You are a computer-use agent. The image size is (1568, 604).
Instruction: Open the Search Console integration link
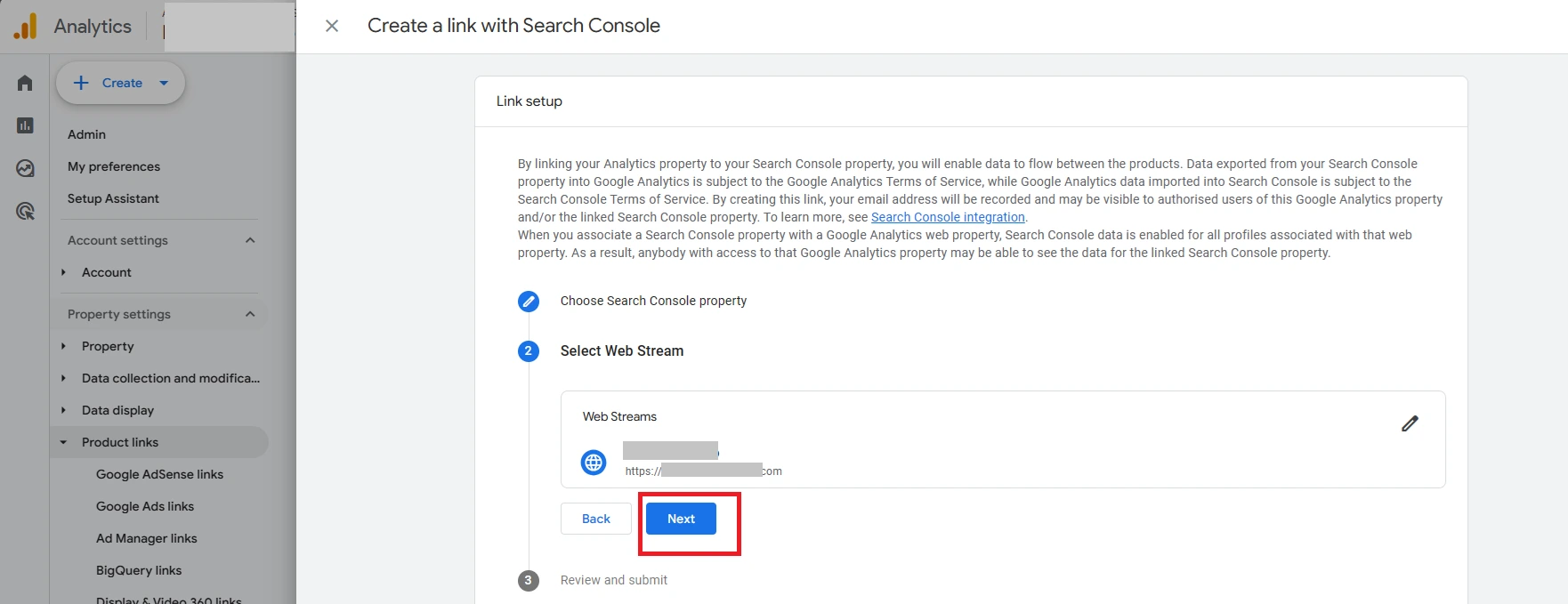pyautogui.click(x=948, y=216)
